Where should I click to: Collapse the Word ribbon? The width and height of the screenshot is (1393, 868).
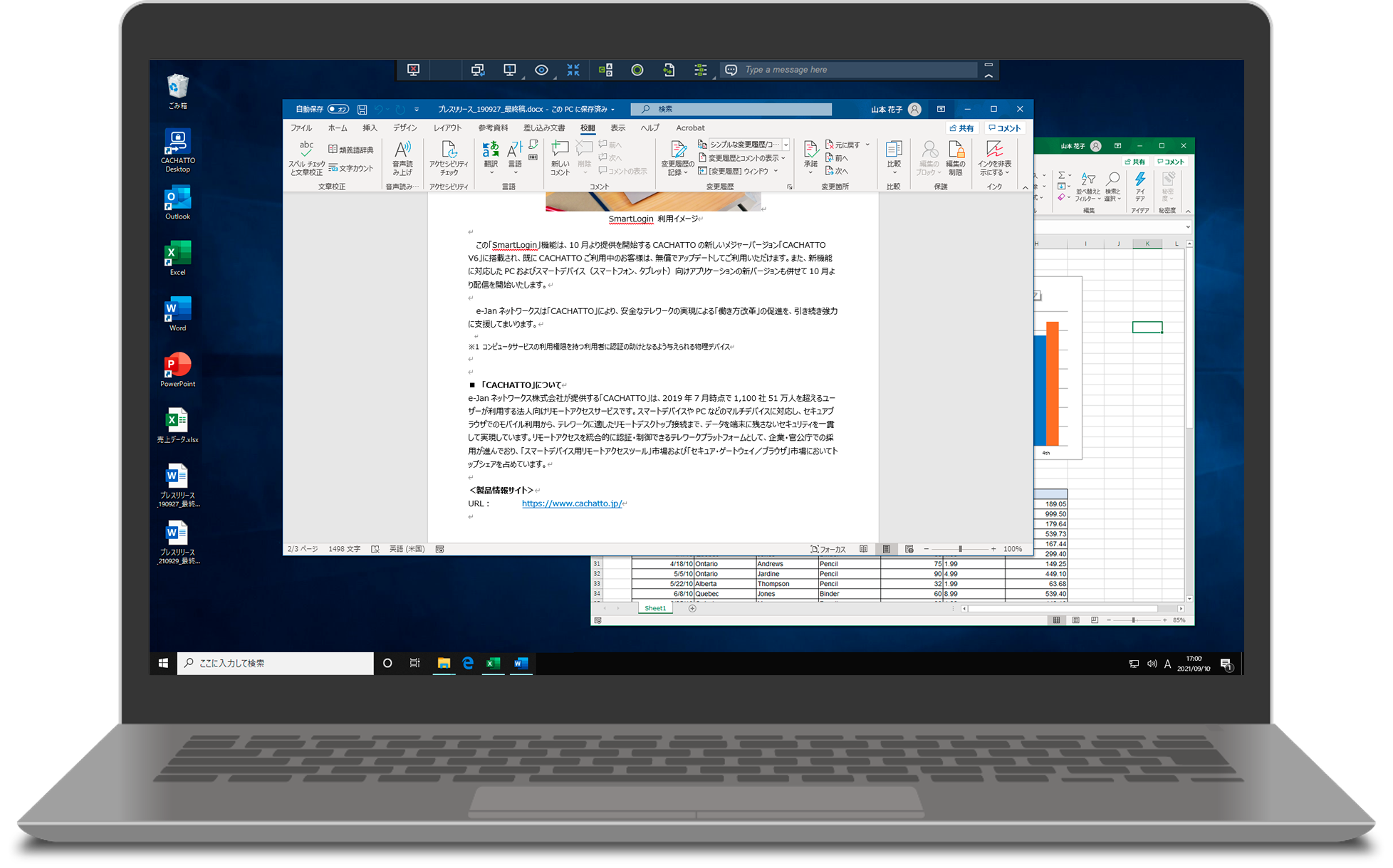[x=1025, y=187]
